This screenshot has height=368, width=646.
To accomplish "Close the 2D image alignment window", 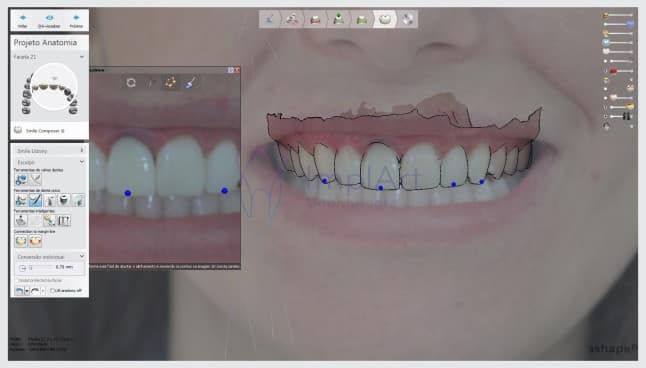I will tap(237, 70).
